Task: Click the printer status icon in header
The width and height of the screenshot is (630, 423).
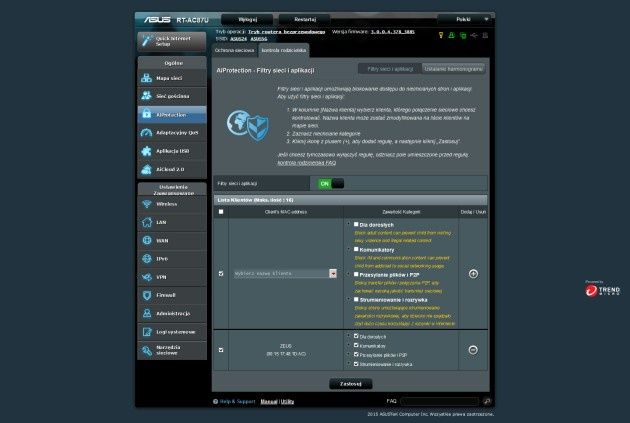Action: (x=485, y=35)
